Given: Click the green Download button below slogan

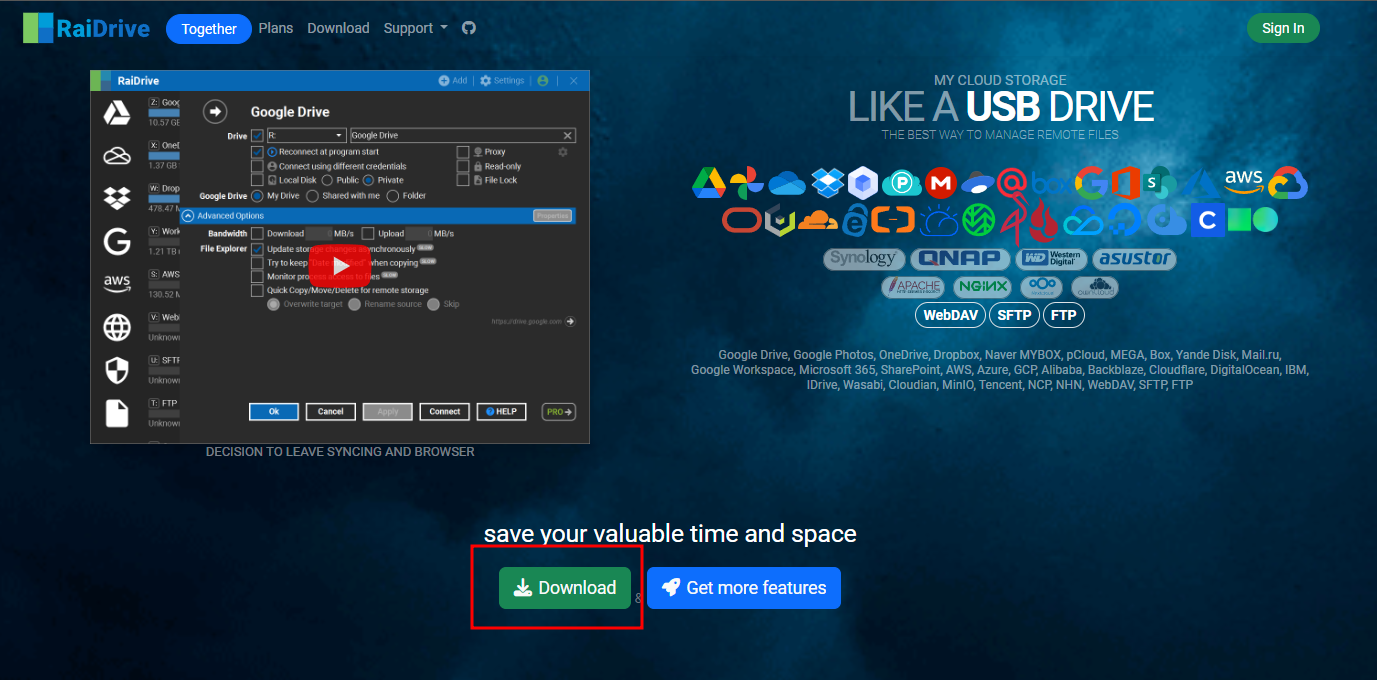Looking at the screenshot, I should pos(565,588).
